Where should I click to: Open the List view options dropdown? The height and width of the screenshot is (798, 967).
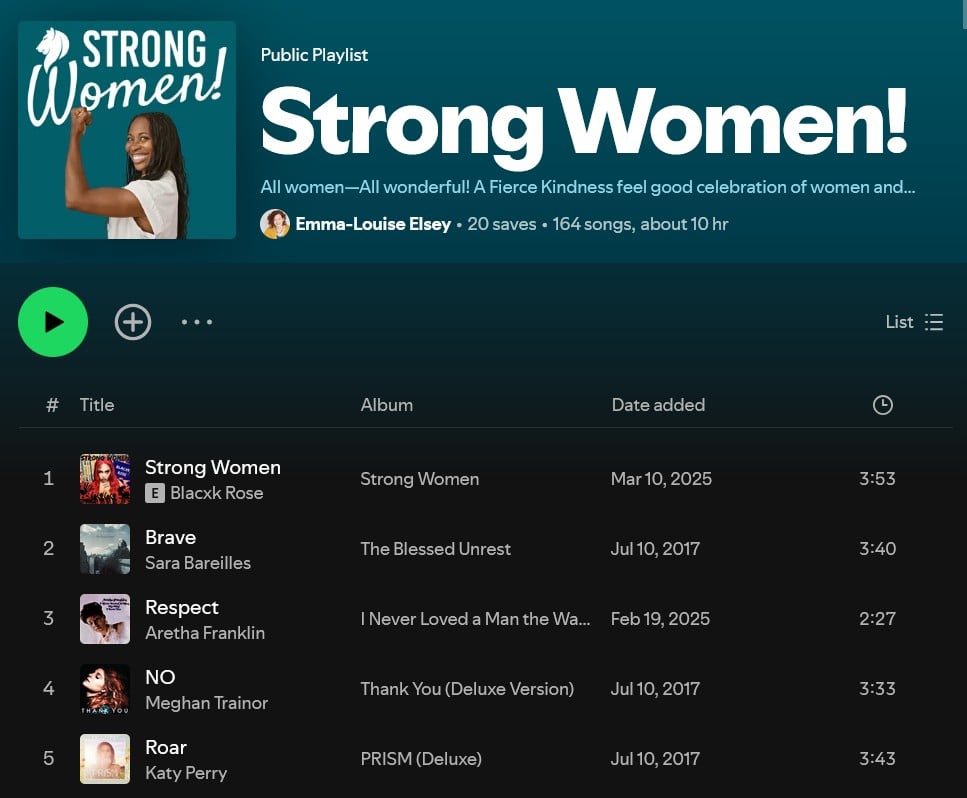(x=914, y=322)
